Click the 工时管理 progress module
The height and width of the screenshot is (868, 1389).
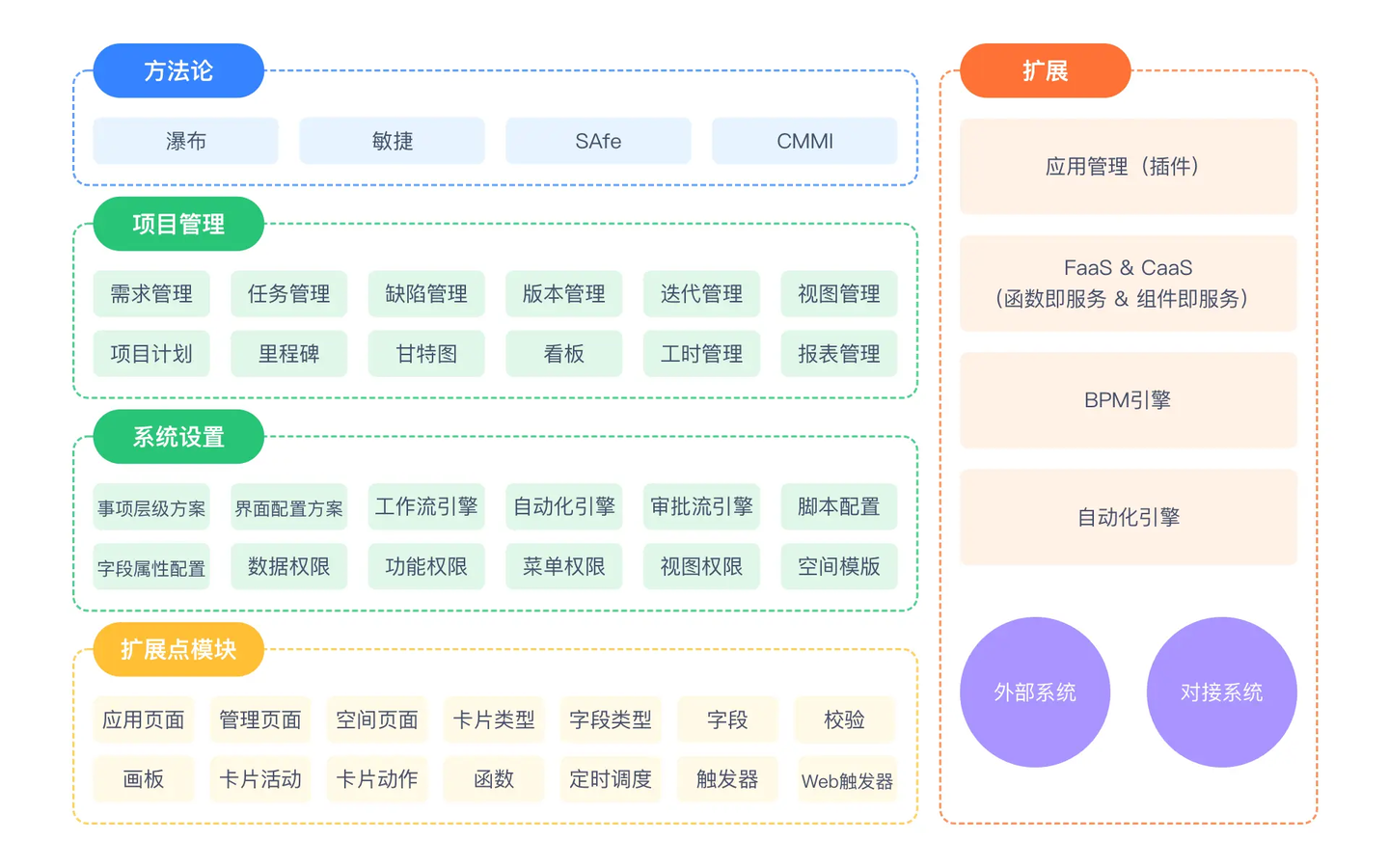701,354
